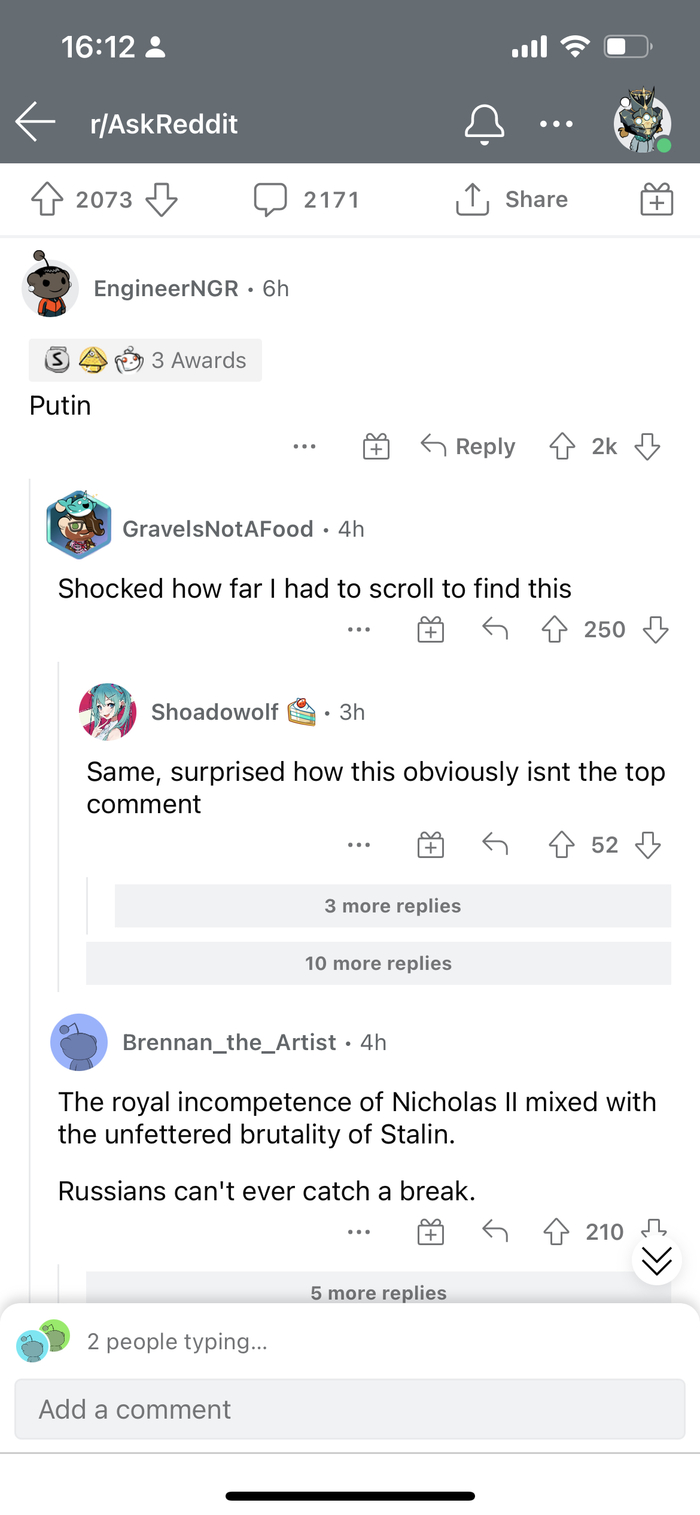Award Brennan_the_Artist's comment with gift icon

point(430,1232)
